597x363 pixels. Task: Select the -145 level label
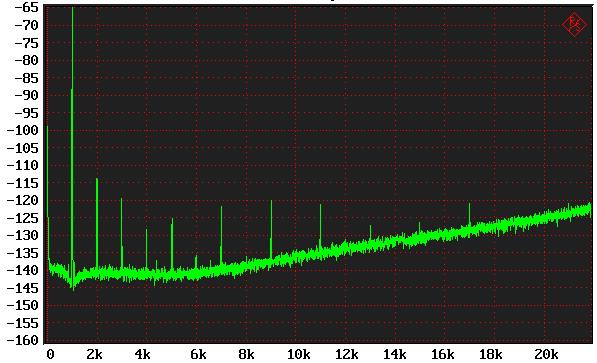[x=22, y=288]
